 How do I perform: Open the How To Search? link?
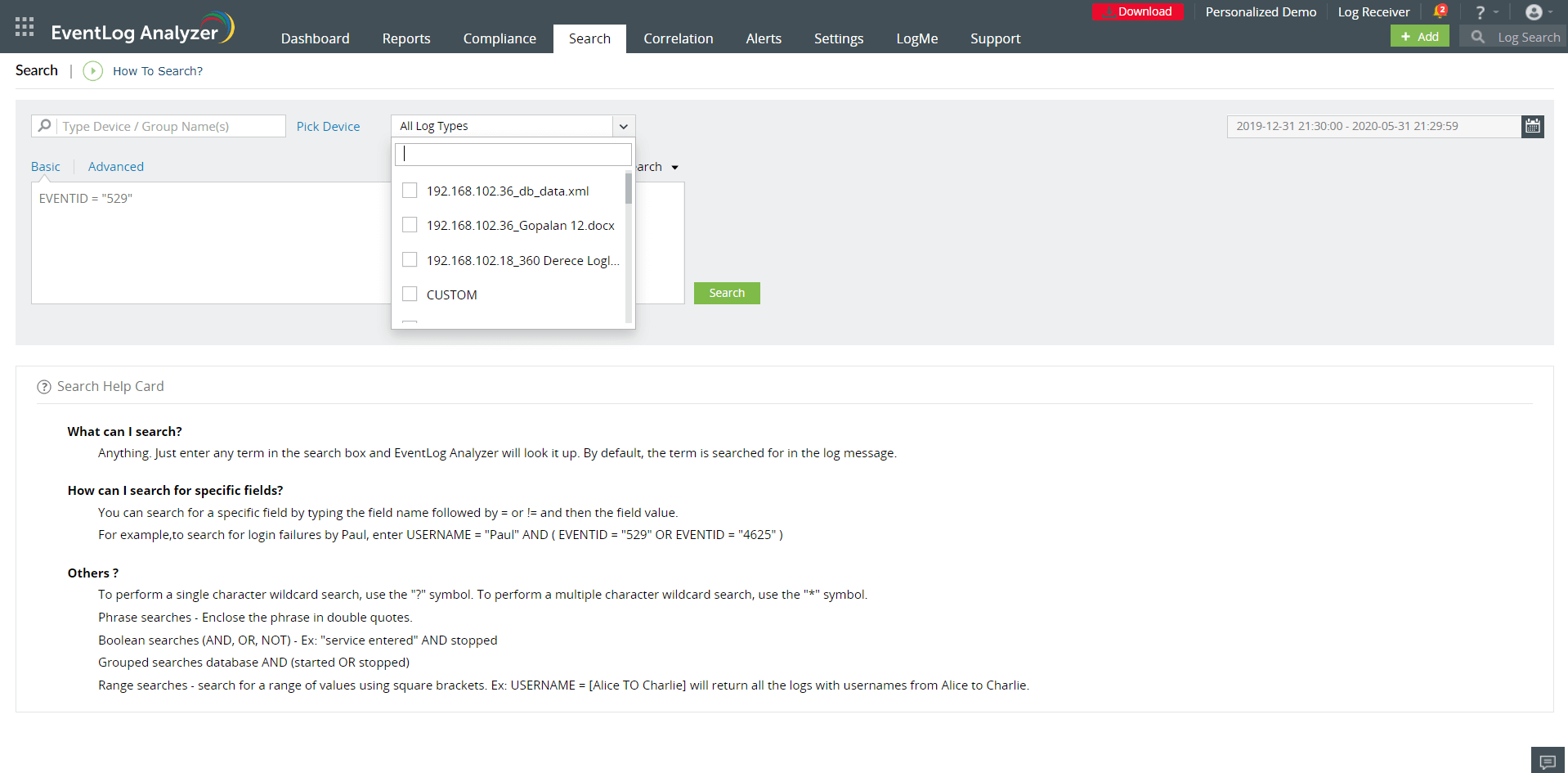click(x=158, y=71)
